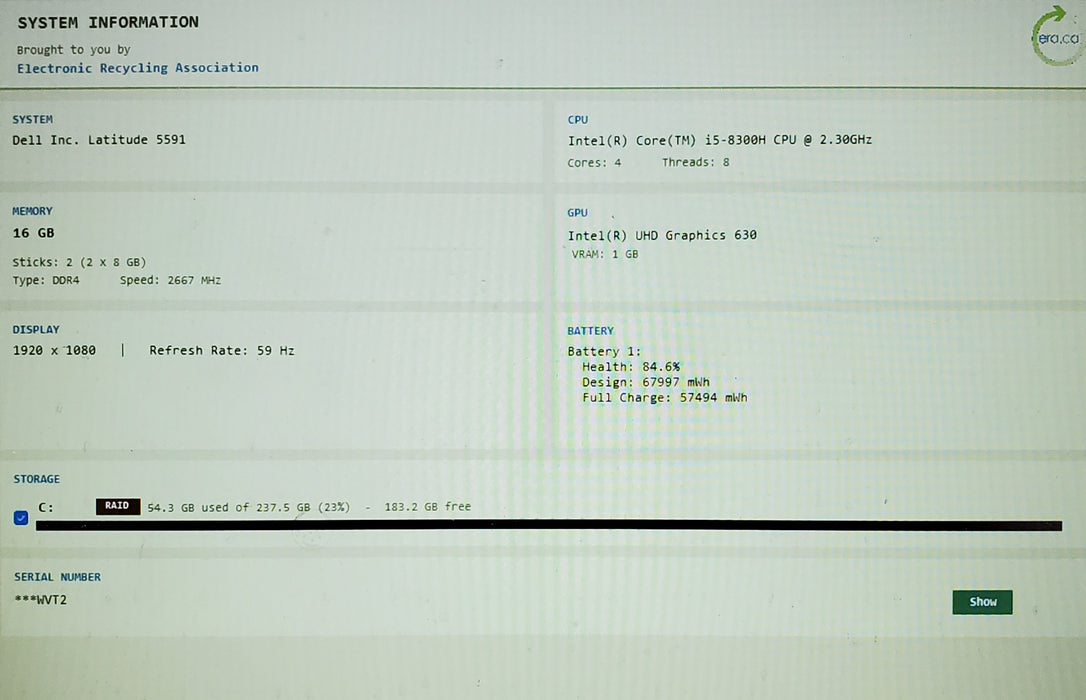Click the SYSTEM INFORMATION heading
This screenshot has height=700, width=1086.
point(108,22)
